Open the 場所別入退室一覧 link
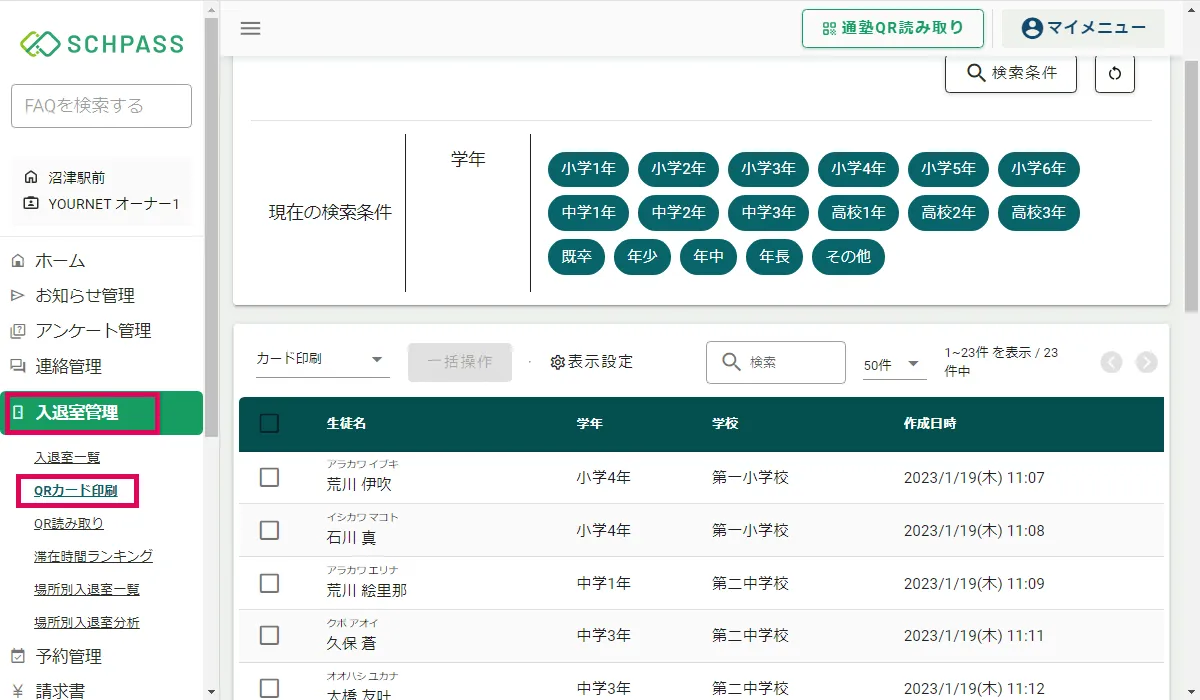Image resolution: width=1200 pixels, height=700 pixels. (87, 590)
